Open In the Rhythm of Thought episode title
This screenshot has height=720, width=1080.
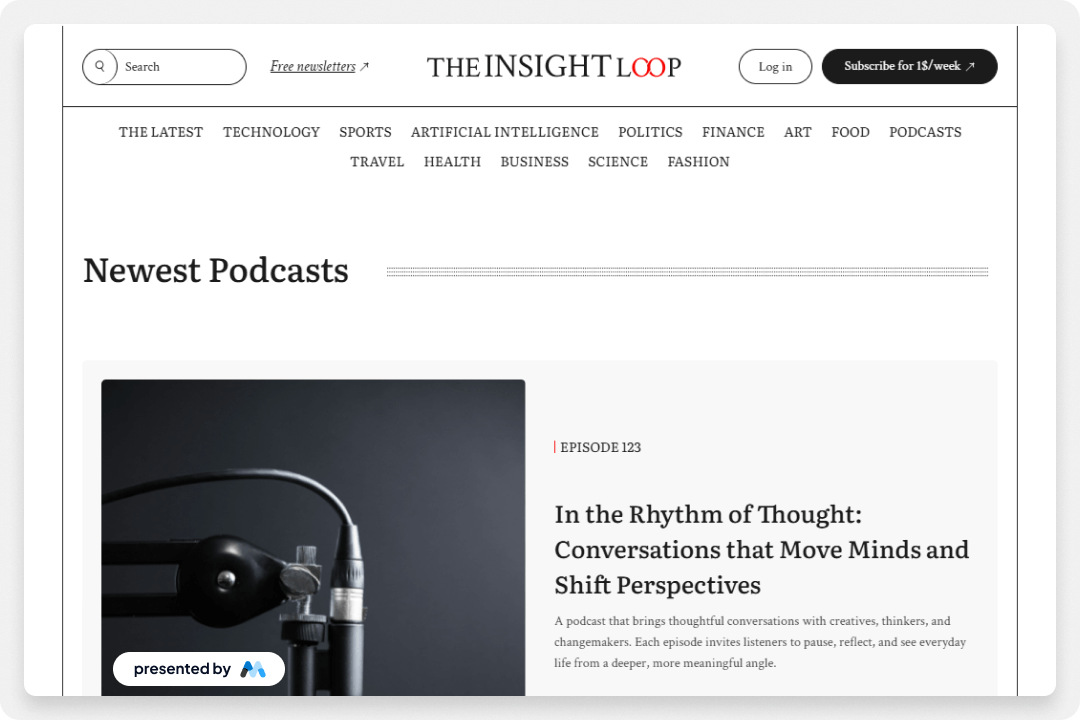click(761, 549)
